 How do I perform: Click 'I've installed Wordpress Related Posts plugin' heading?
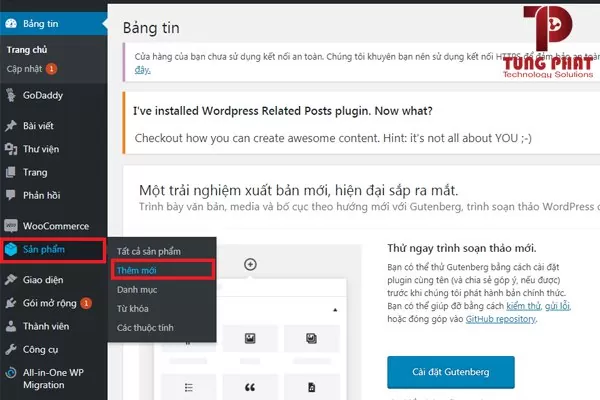(283, 111)
